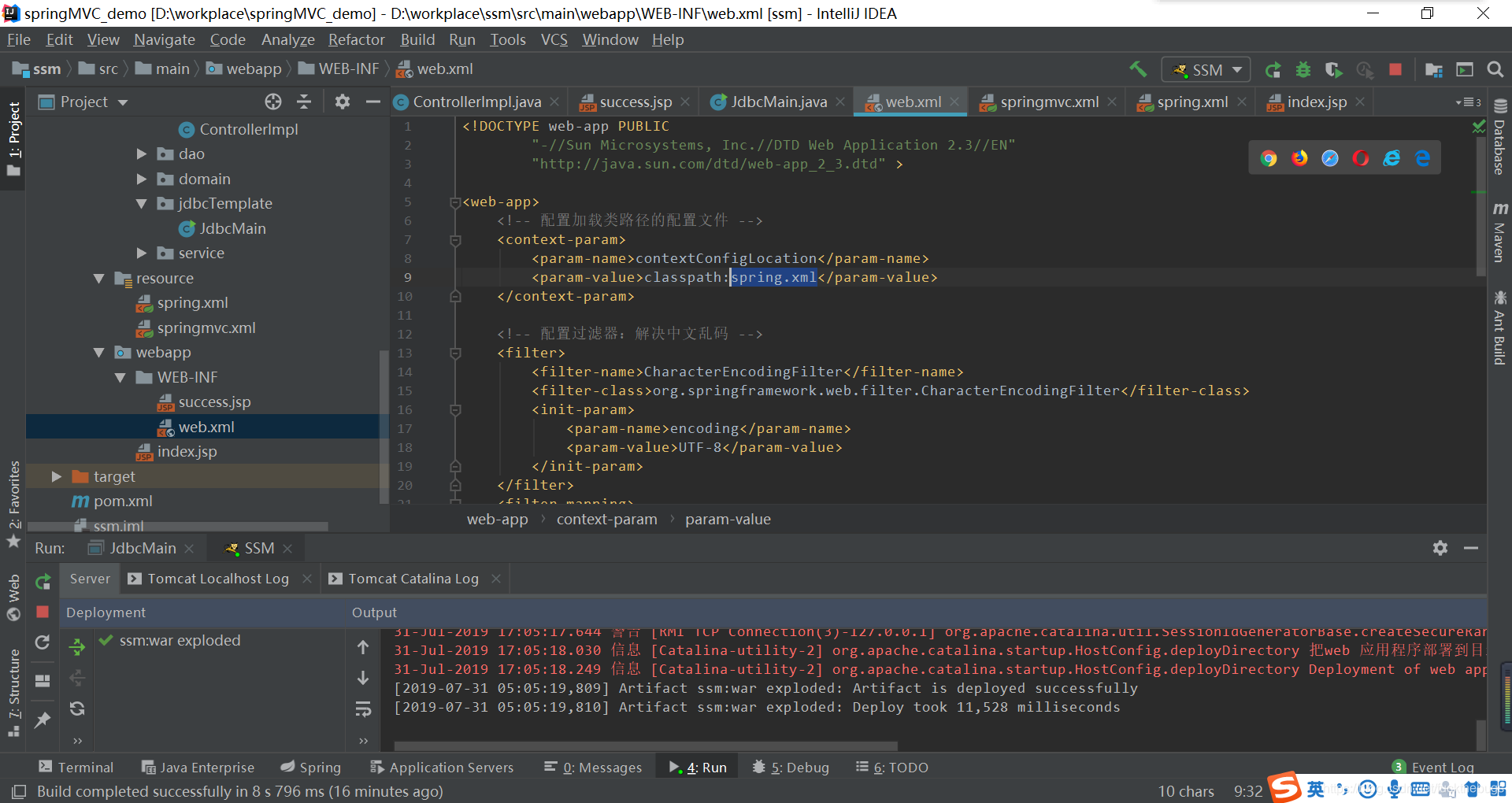Select ssm:war exploded deployment artifact

coord(180,641)
